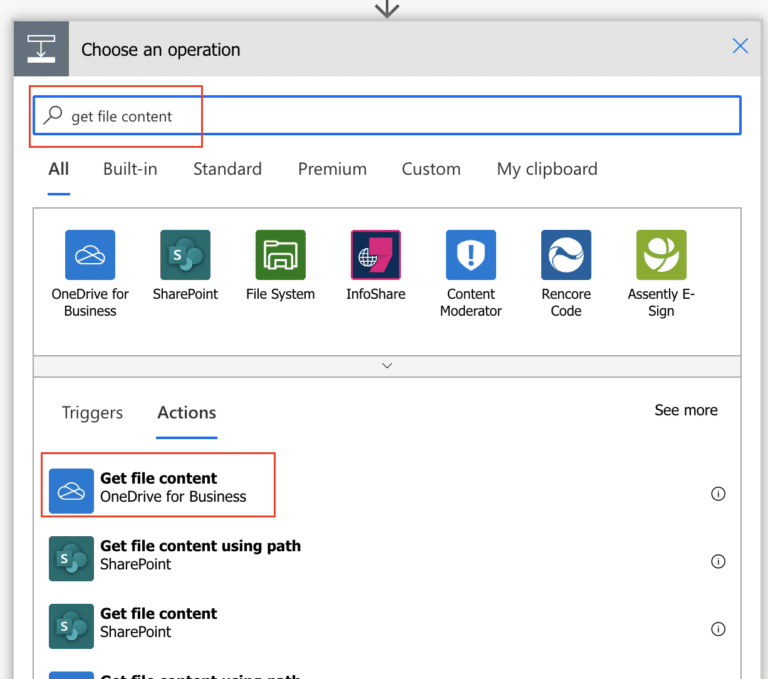
Task: Open the InfoShare connector
Action: click(x=375, y=255)
